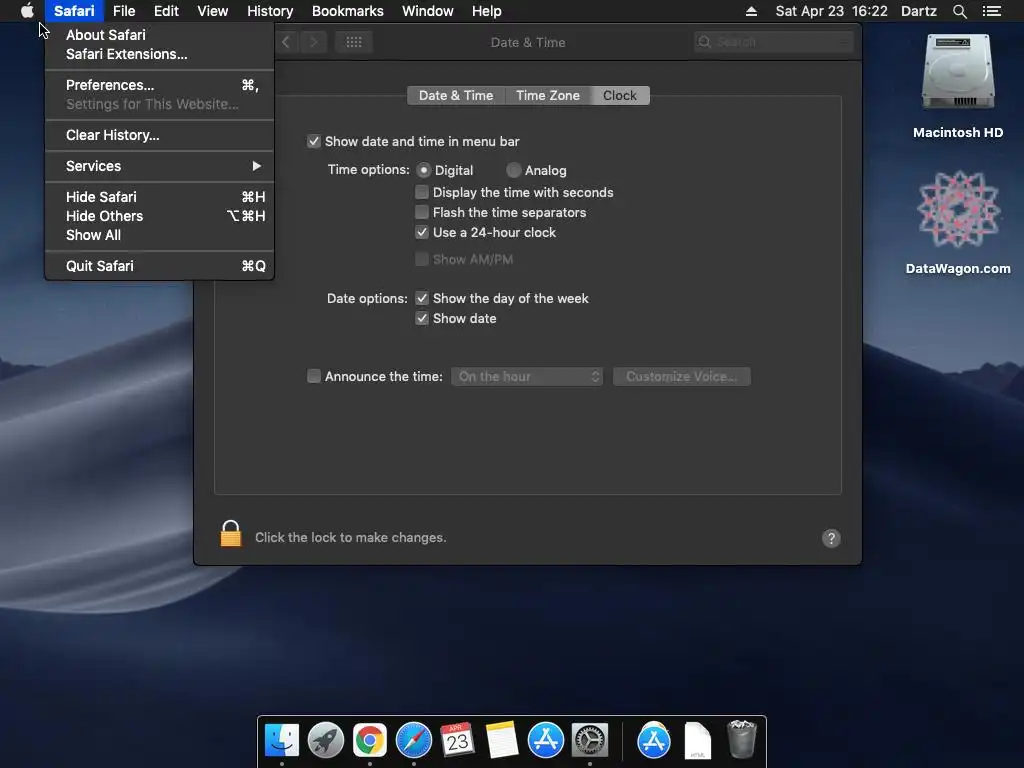The width and height of the screenshot is (1024, 768).
Task: Switch to the Time Zone tab
Action: (548, 95)
